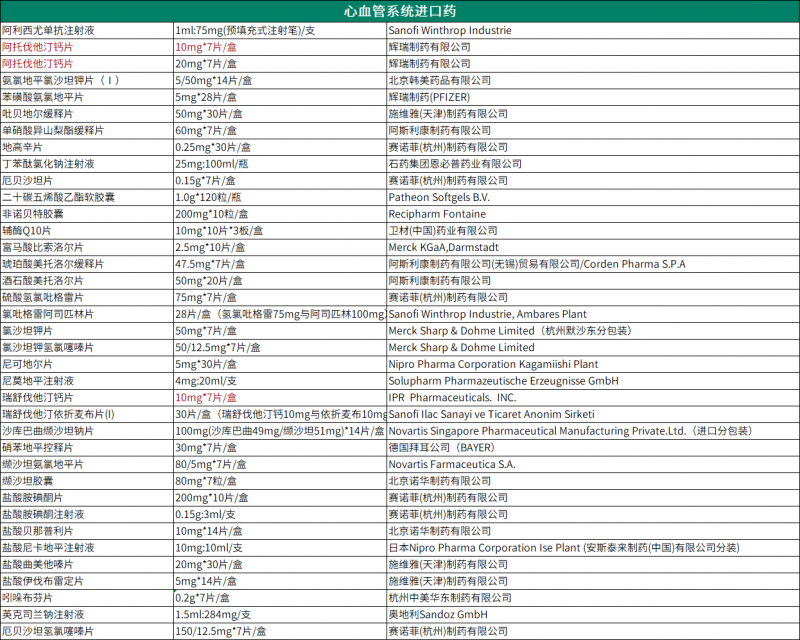Select the "50/12.5mg*7片/盒" specification
This screenshot has width=800, height=640.
click(x=218, y=348)
